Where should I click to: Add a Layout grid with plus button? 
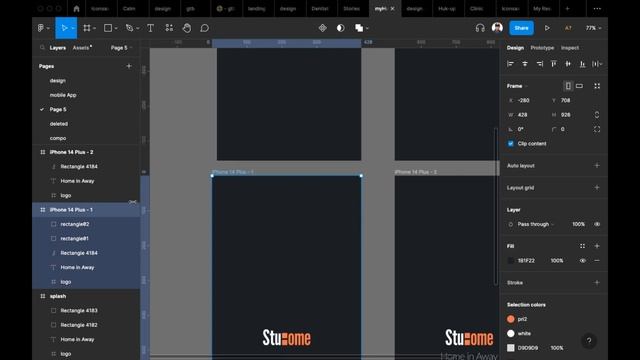(x=597, y=188)
